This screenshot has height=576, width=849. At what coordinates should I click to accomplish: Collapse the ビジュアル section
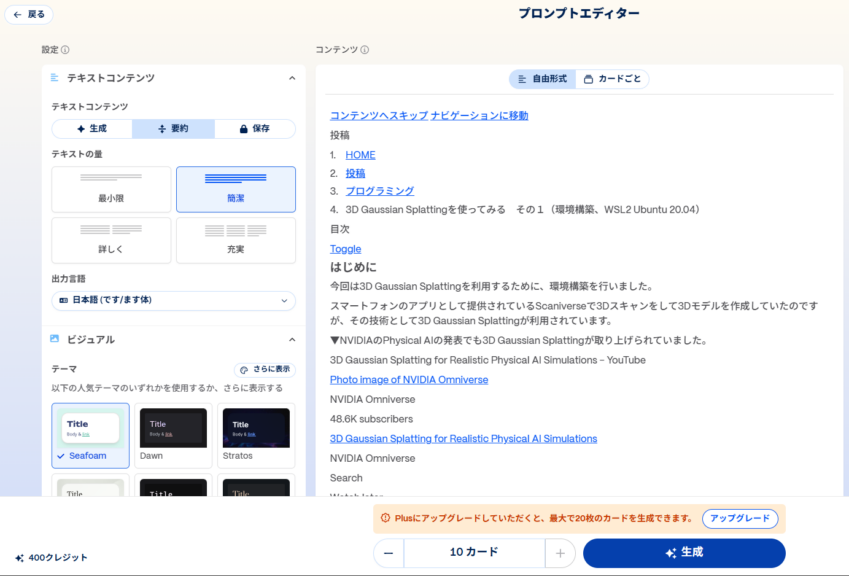291,340
